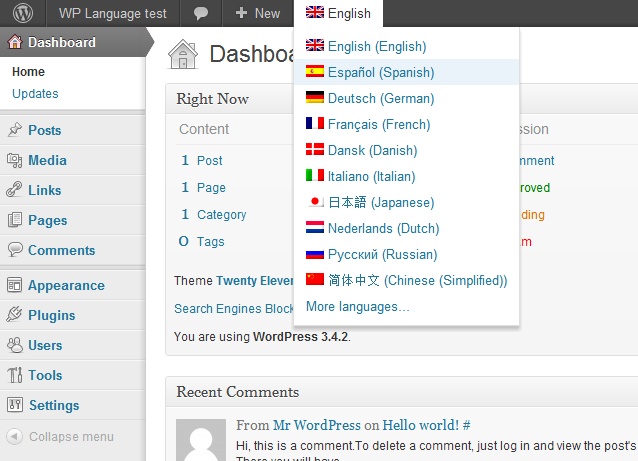Click the Chinese flag icon
This screenshot has width=638, height=461.
(x=315, y=280)
